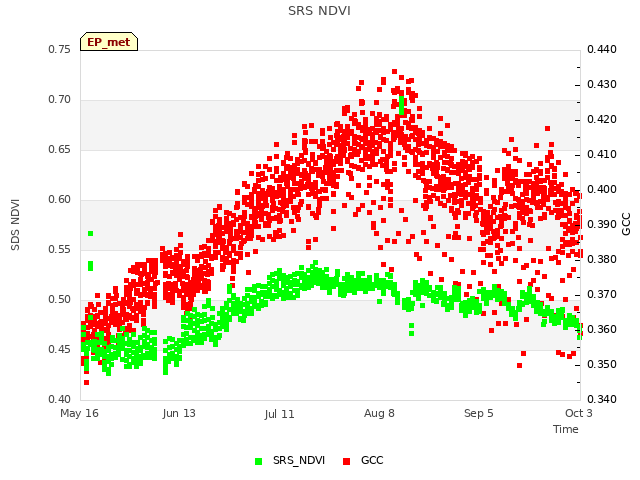The height and width of the screenshot is (480, 640).
Task: Click the Jul 11 date tick label
Action: 279,414
